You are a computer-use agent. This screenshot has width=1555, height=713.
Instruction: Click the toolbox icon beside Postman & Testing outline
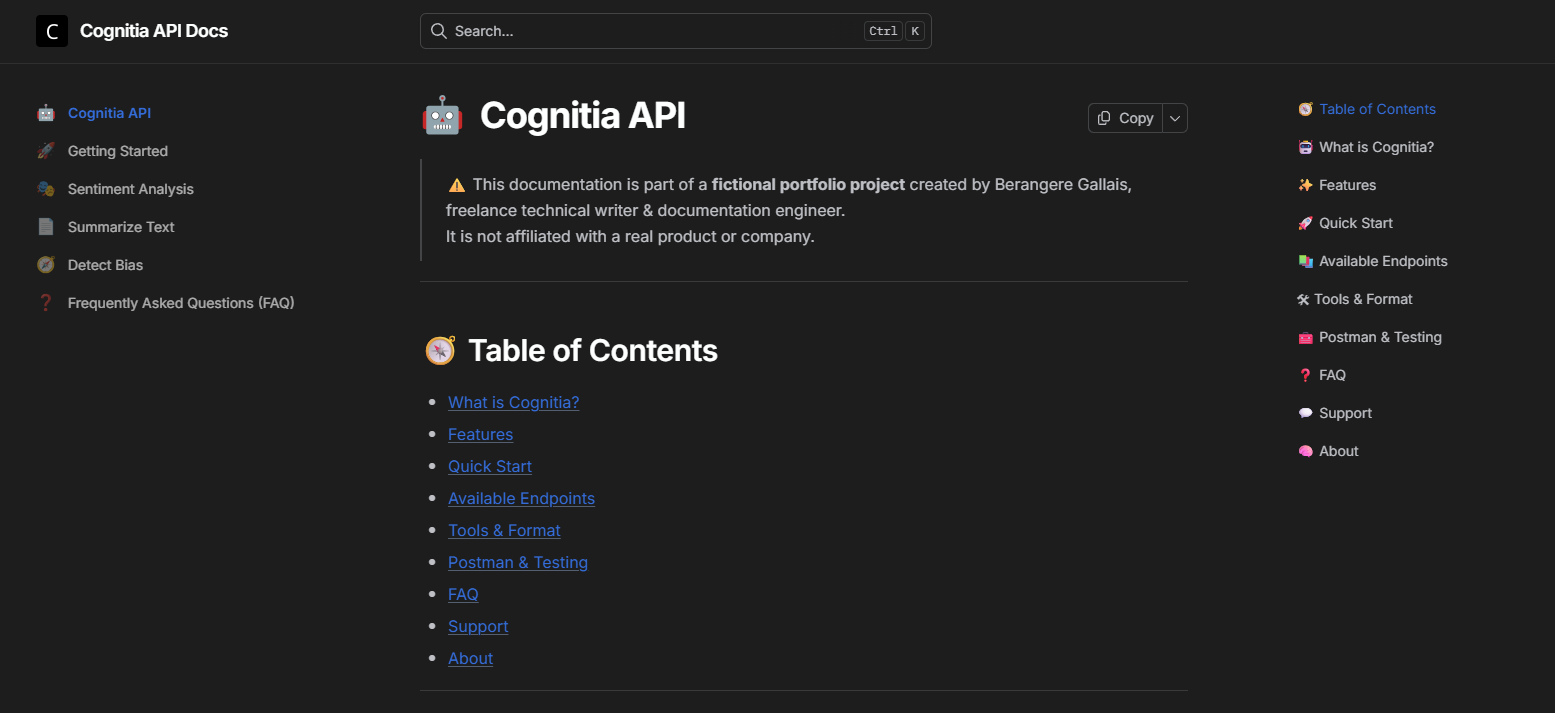(1305, 337)
